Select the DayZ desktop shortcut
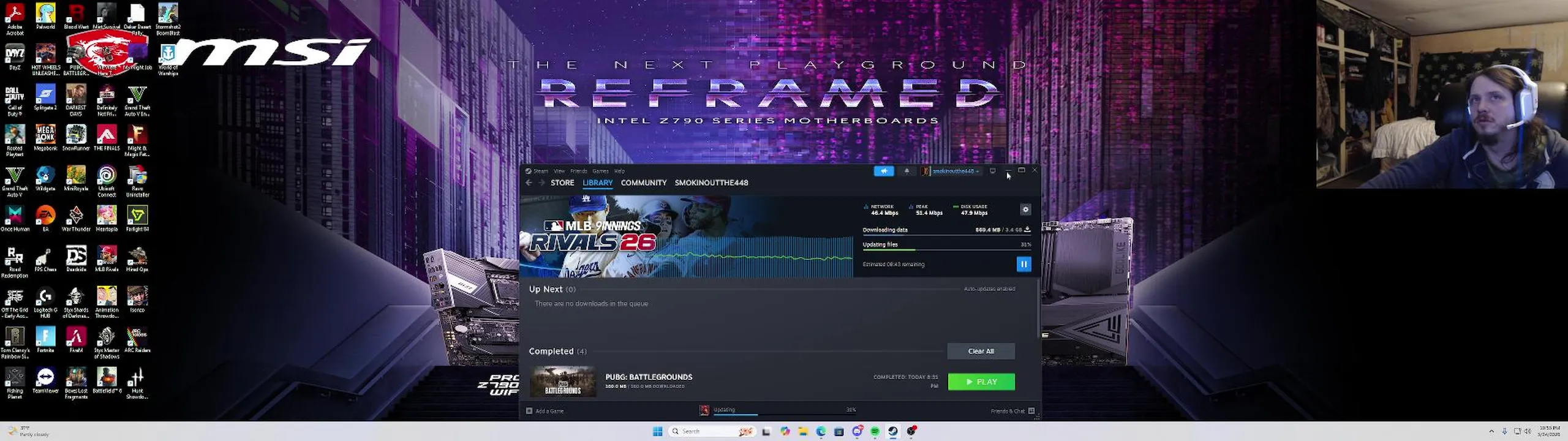1568x441 pixels. 15,57
